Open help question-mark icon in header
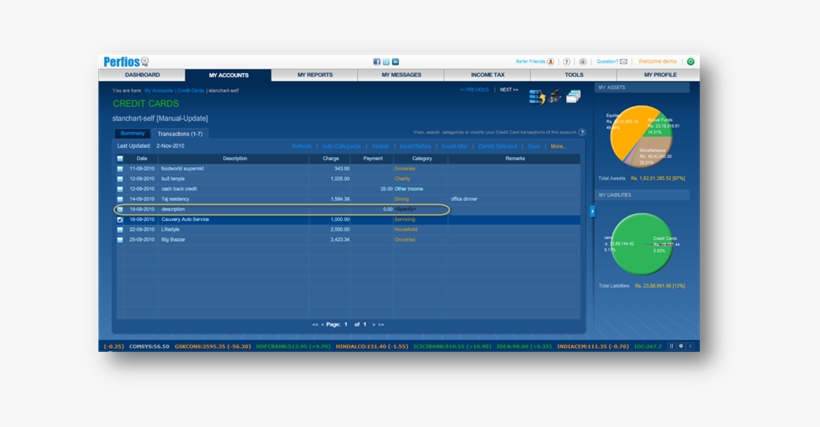This screenshot has height=427, width=820. click(566, 62)
